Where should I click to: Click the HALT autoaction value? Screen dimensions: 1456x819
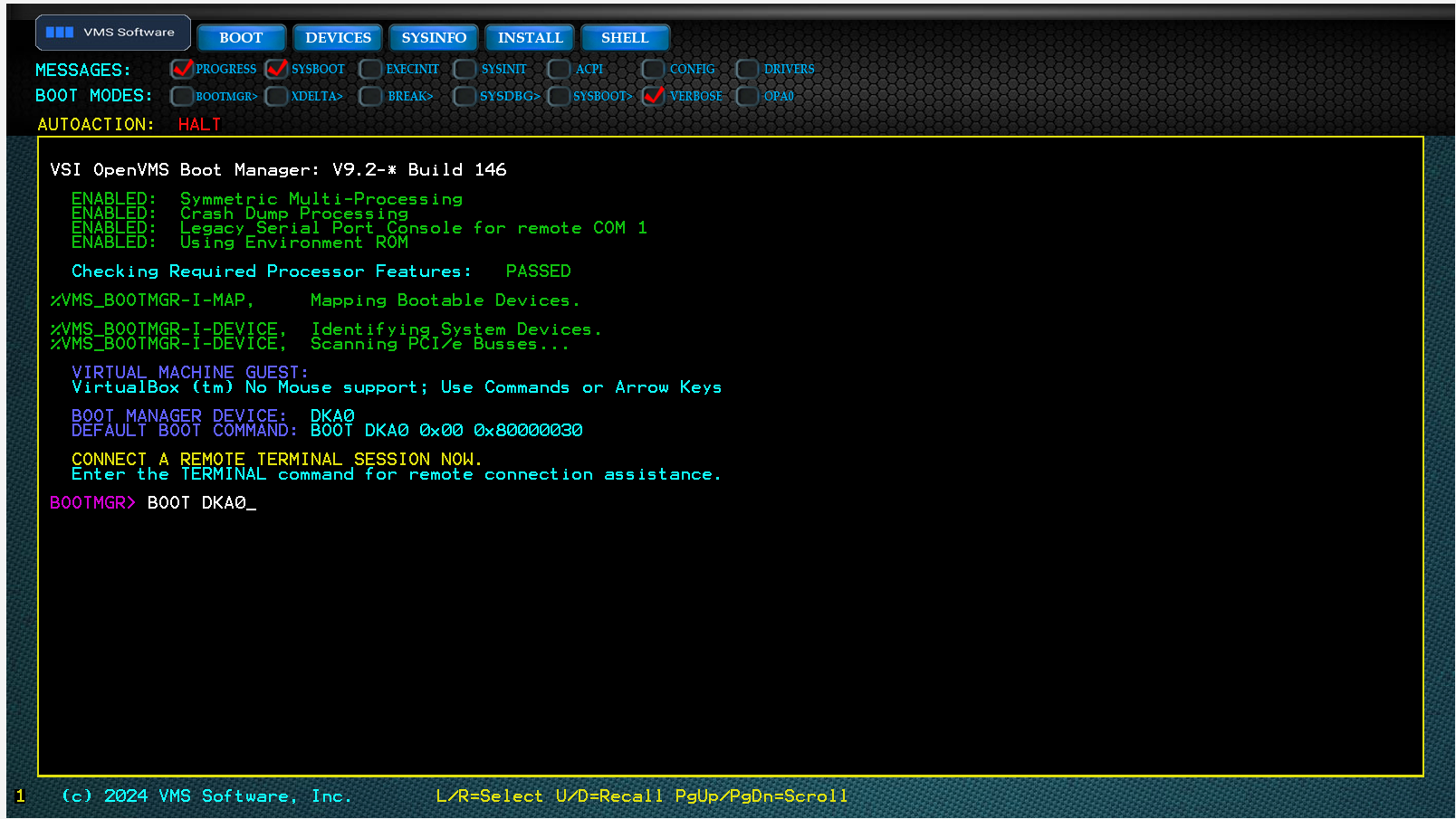[199, 125]
